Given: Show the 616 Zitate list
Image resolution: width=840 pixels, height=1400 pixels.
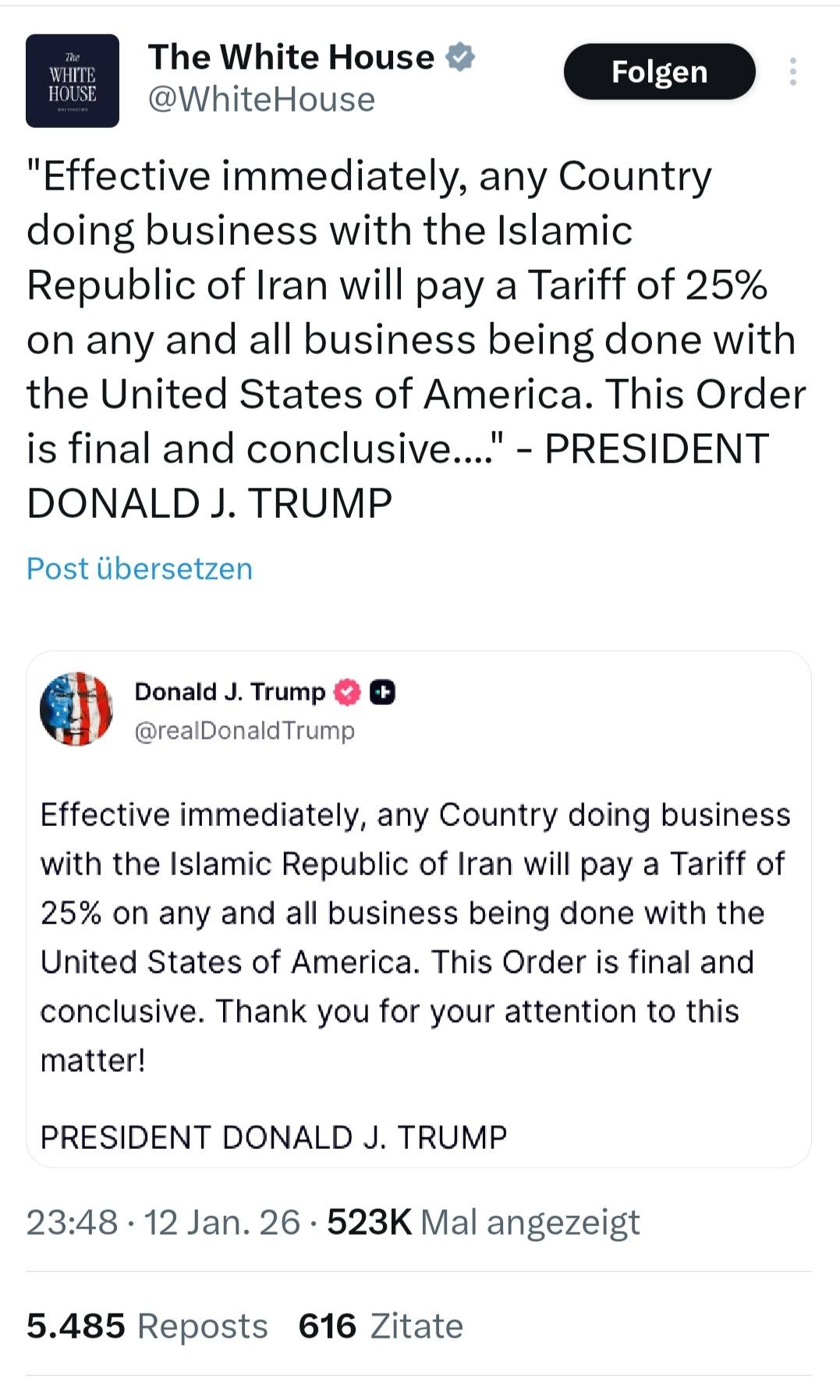Looking at the screenshot, I should click(x=381, y=1326).
